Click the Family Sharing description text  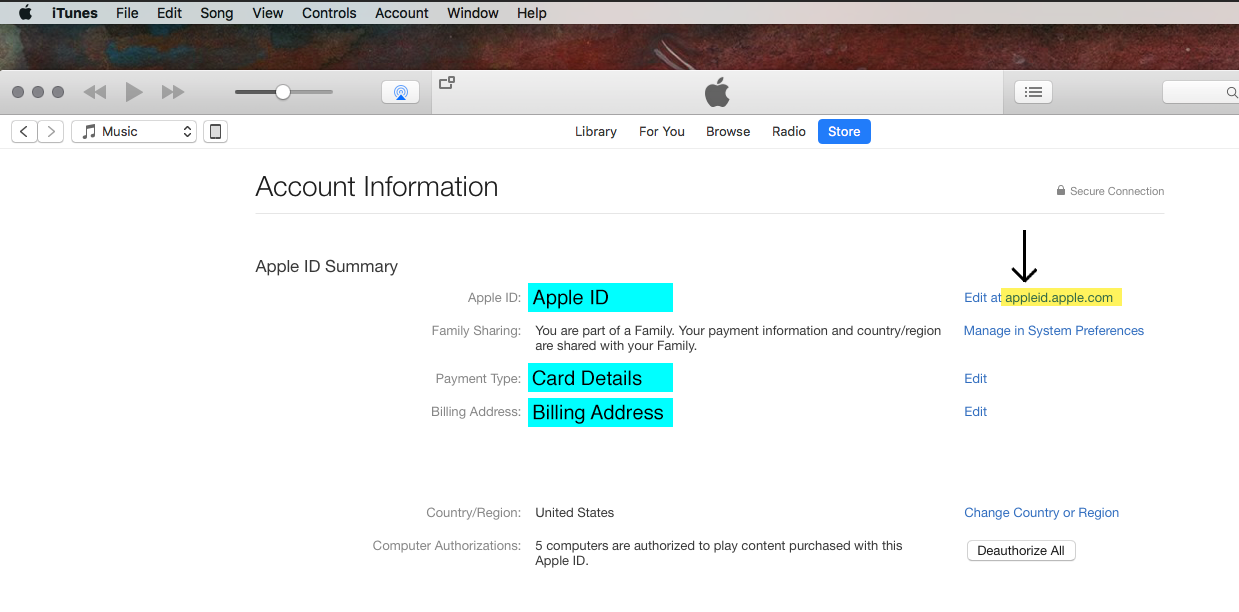tap(738, 338)
